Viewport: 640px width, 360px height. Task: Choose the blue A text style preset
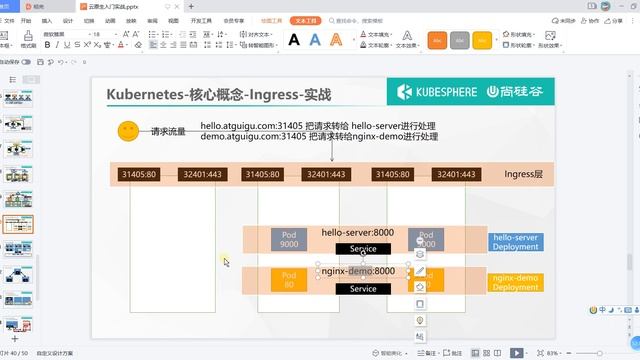[315, 40]
